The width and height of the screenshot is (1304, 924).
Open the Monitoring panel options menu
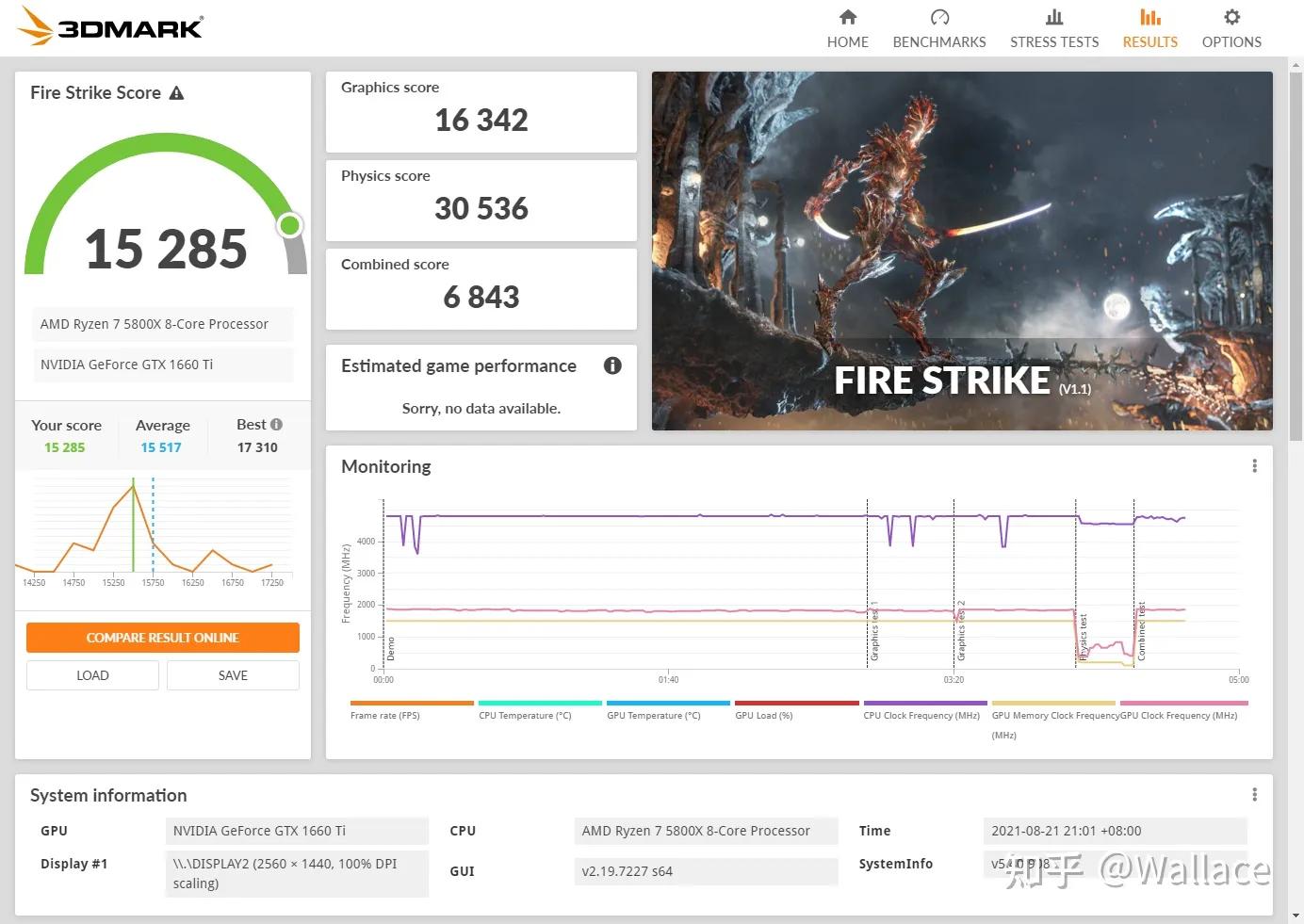1254,465
